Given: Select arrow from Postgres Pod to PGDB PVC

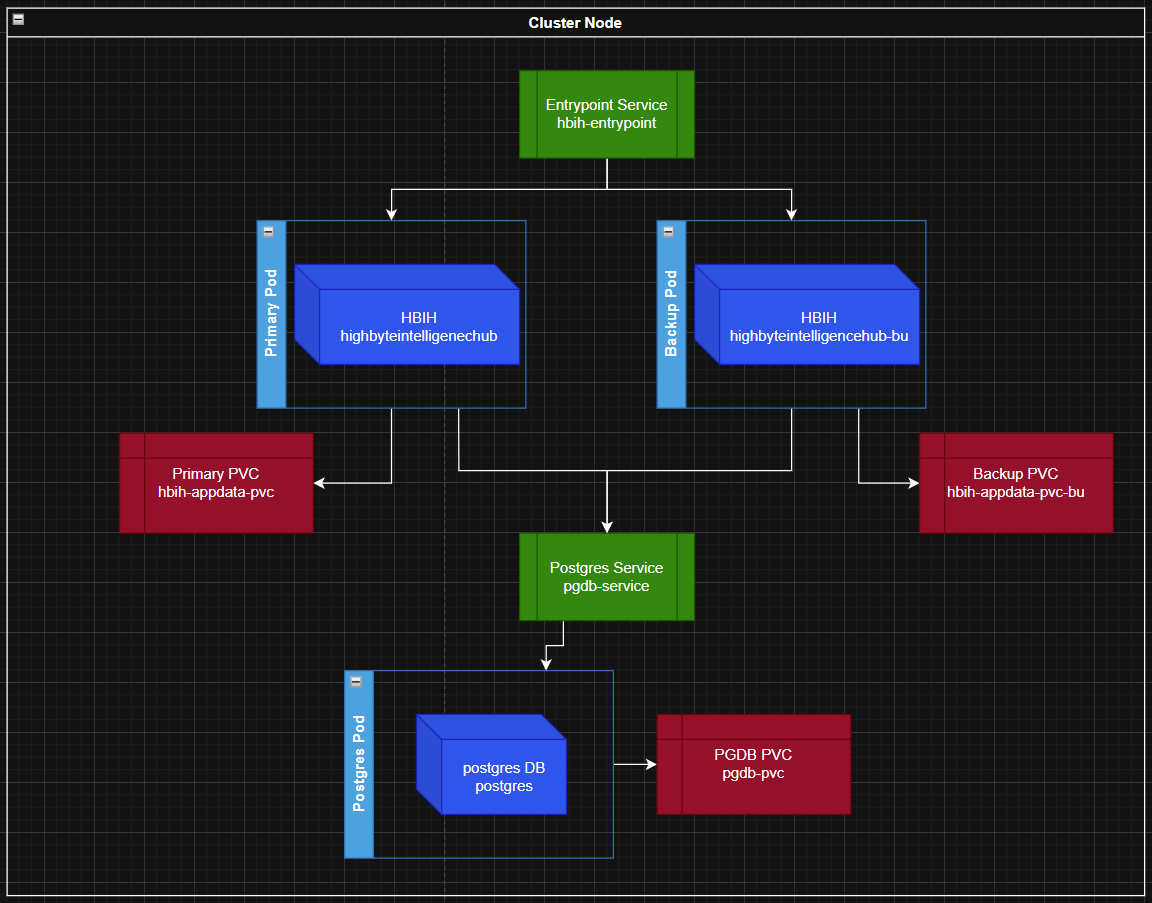Looking at the screenshot, I should (633, 764).
